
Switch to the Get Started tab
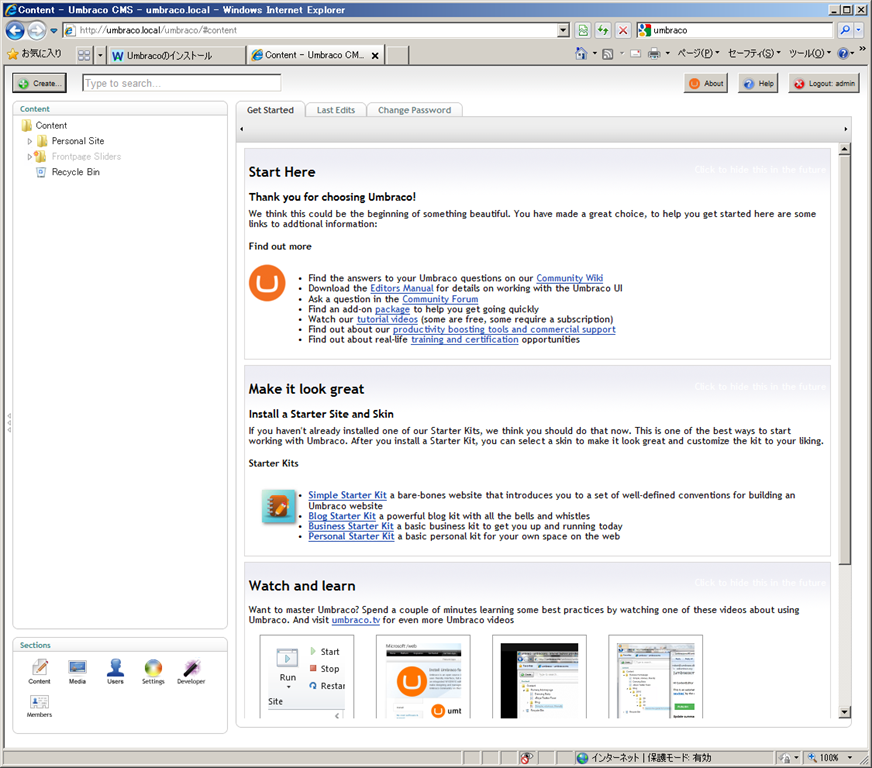point(270,110)
